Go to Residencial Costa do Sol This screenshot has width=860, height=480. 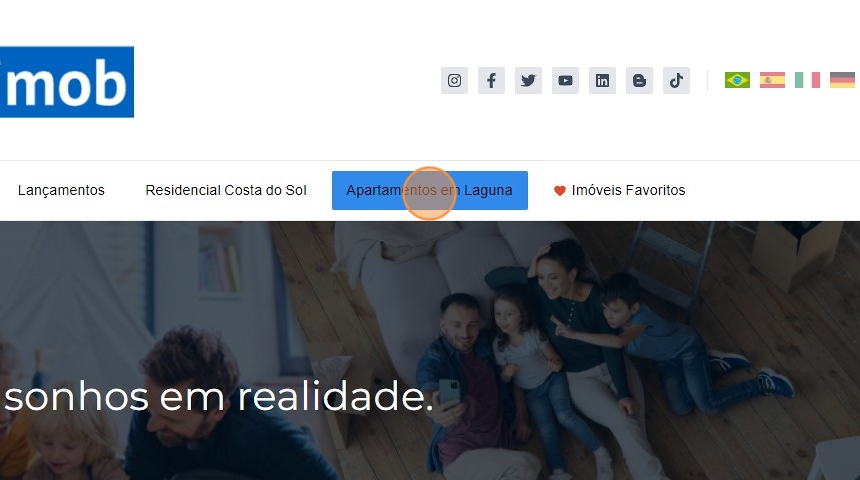226,190
